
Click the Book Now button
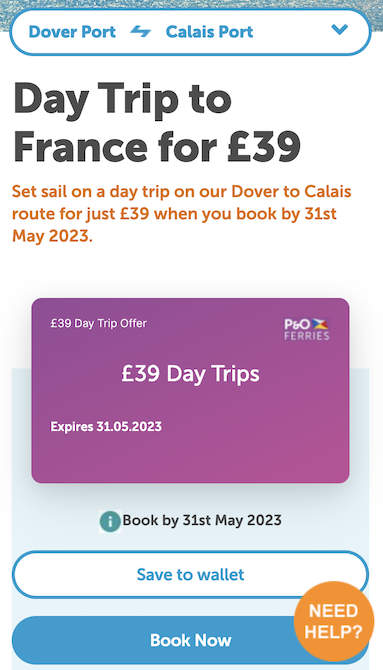click(x=190, y=640)
